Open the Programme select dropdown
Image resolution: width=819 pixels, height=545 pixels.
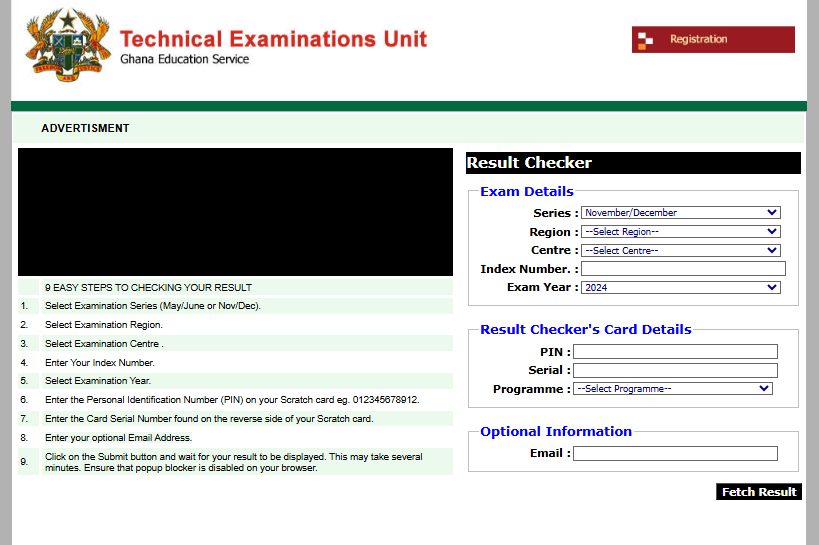tap(673, 389)
